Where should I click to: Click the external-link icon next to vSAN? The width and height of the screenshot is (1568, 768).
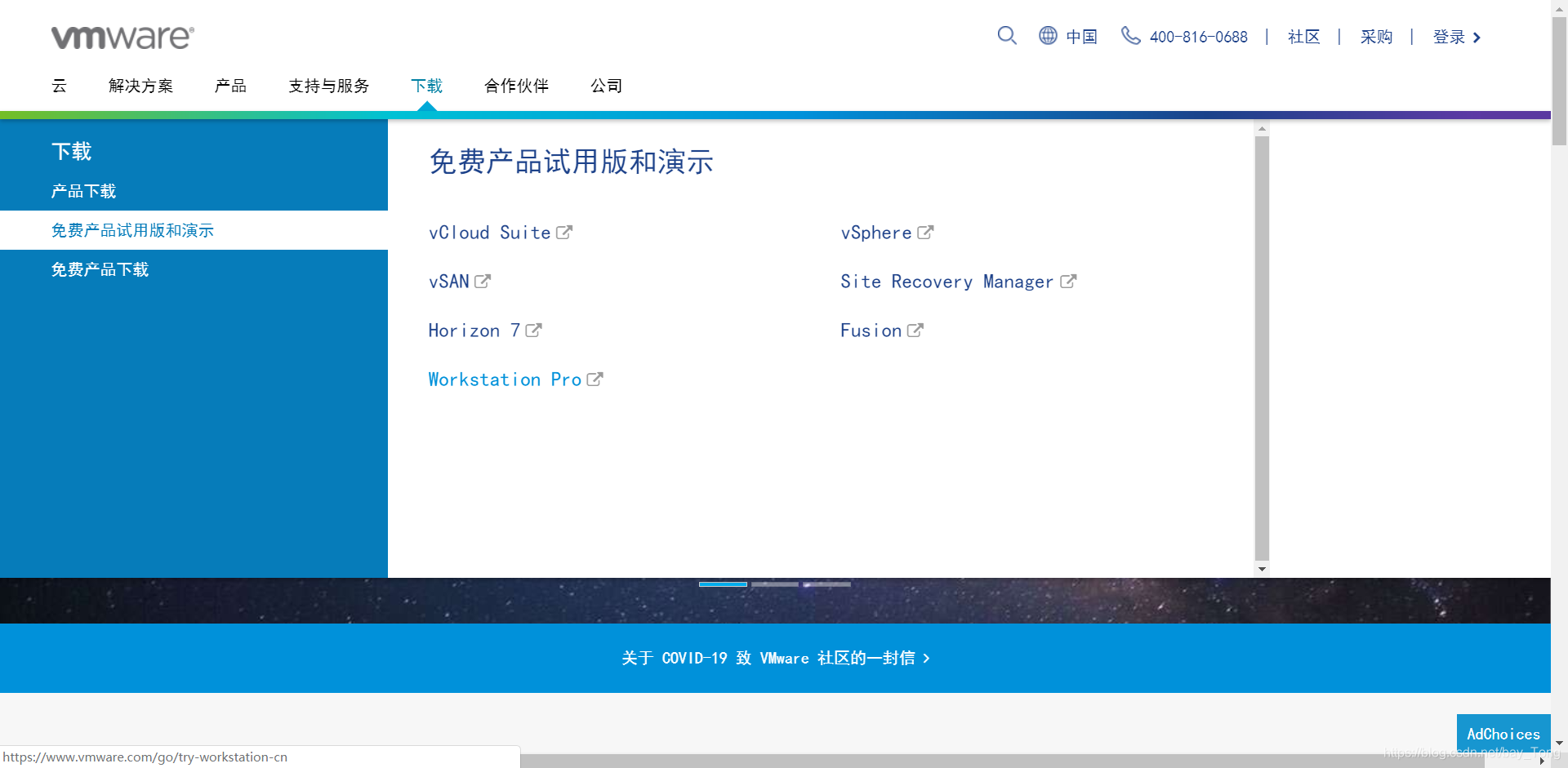click(x=483, y=282)
